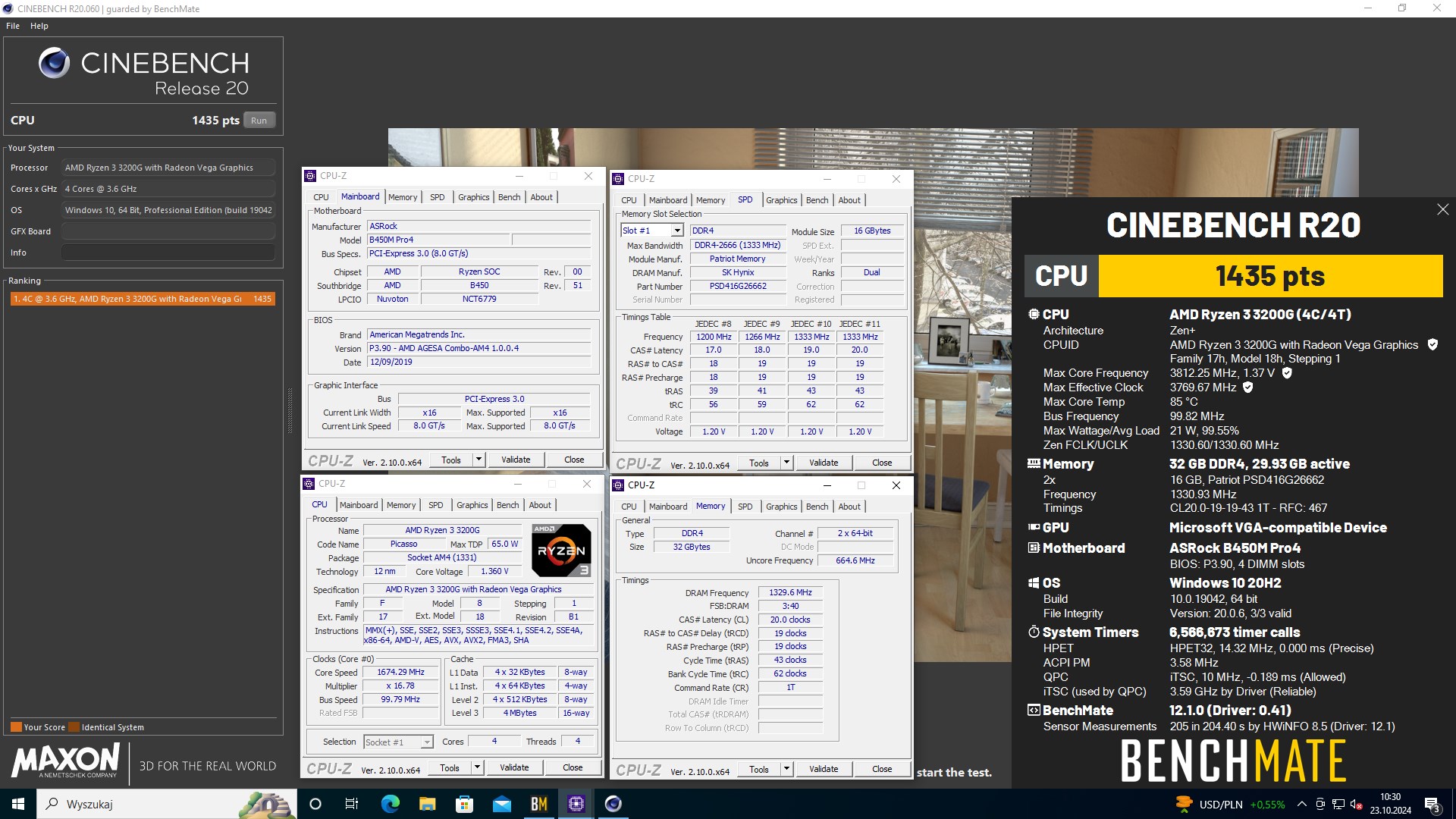Screen dimensions: 1456x819
Task: Expand Tools dropdown arrow in CPU-Z Mainboard window
Action: [x=479, y=460]
